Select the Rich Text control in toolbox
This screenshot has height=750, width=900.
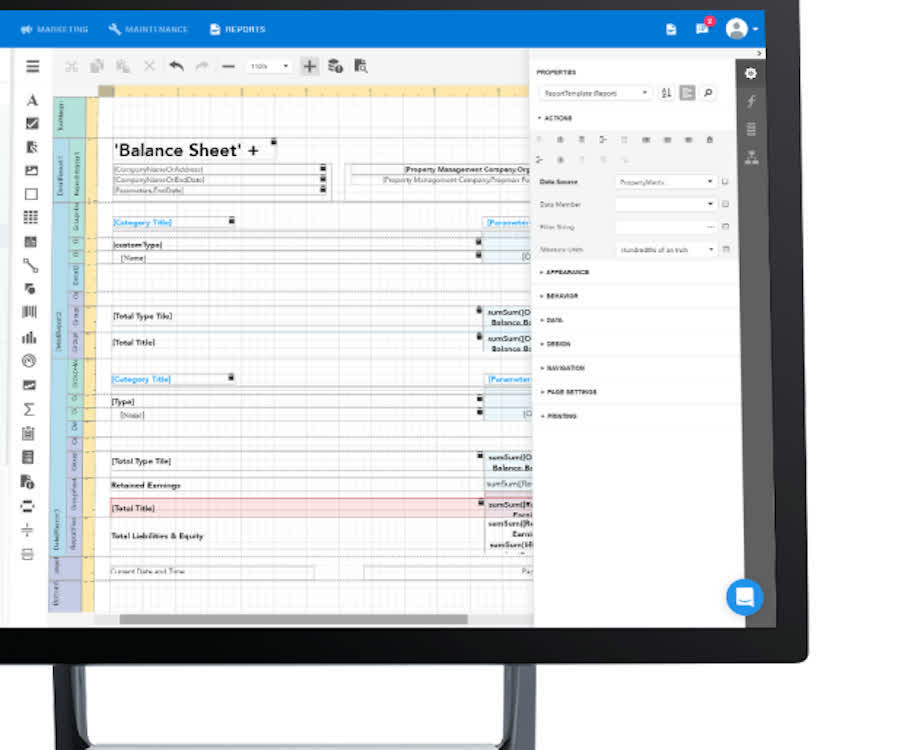click(x=32, y=147)
